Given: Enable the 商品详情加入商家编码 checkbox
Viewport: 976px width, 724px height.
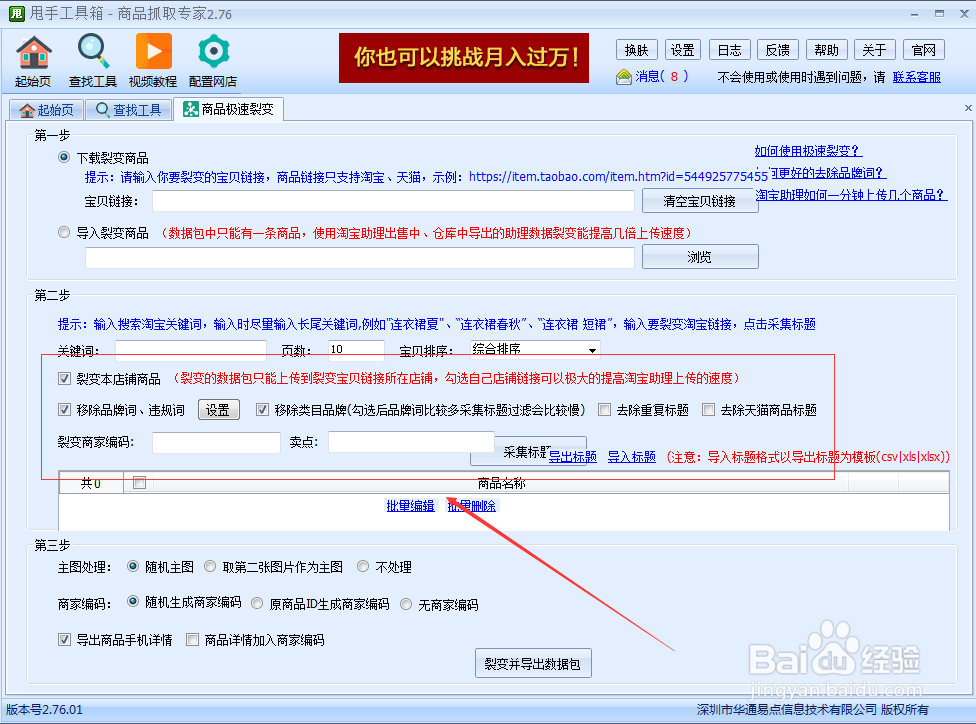Looking at the screenshot, I should 192,639.
